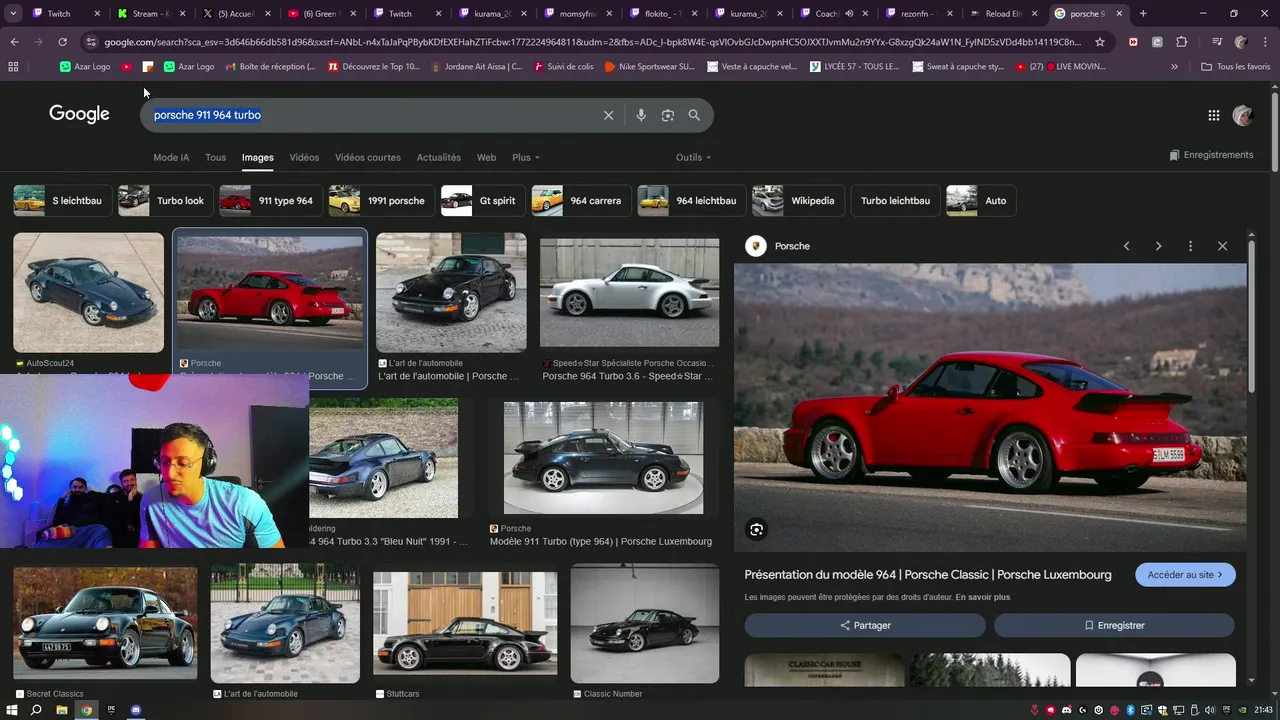Open Chrome menu three dots
This screenshot has height=720, width=1280.
point(1265,42)
